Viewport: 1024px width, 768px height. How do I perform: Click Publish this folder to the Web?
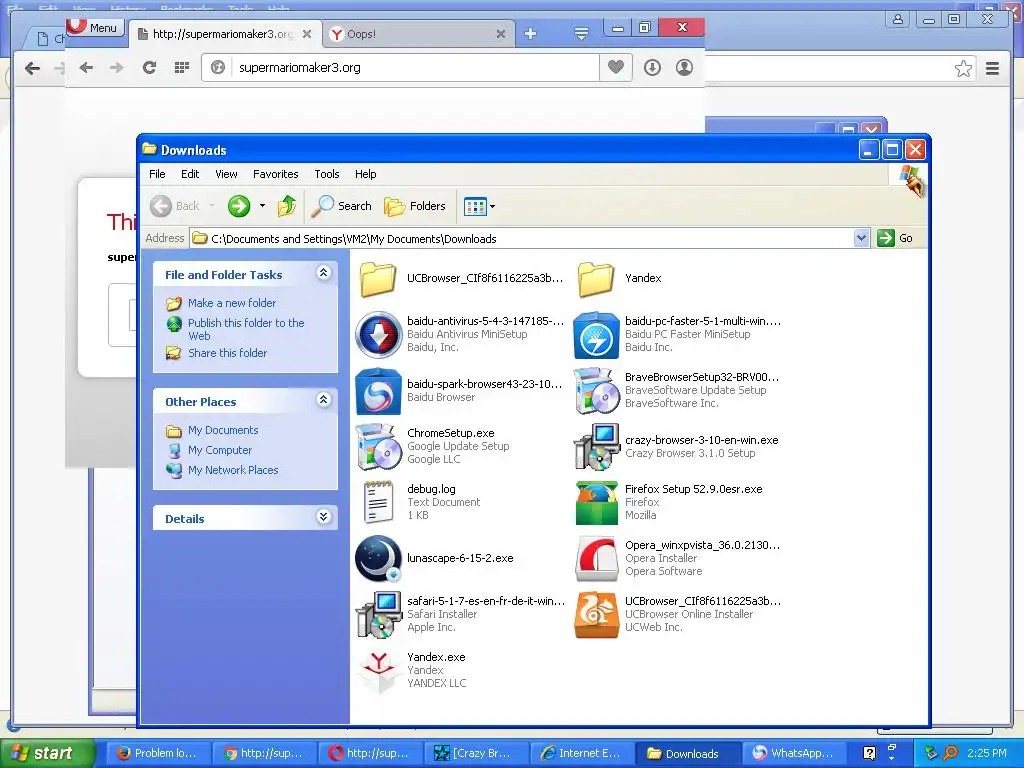click(x=246, y=329)
